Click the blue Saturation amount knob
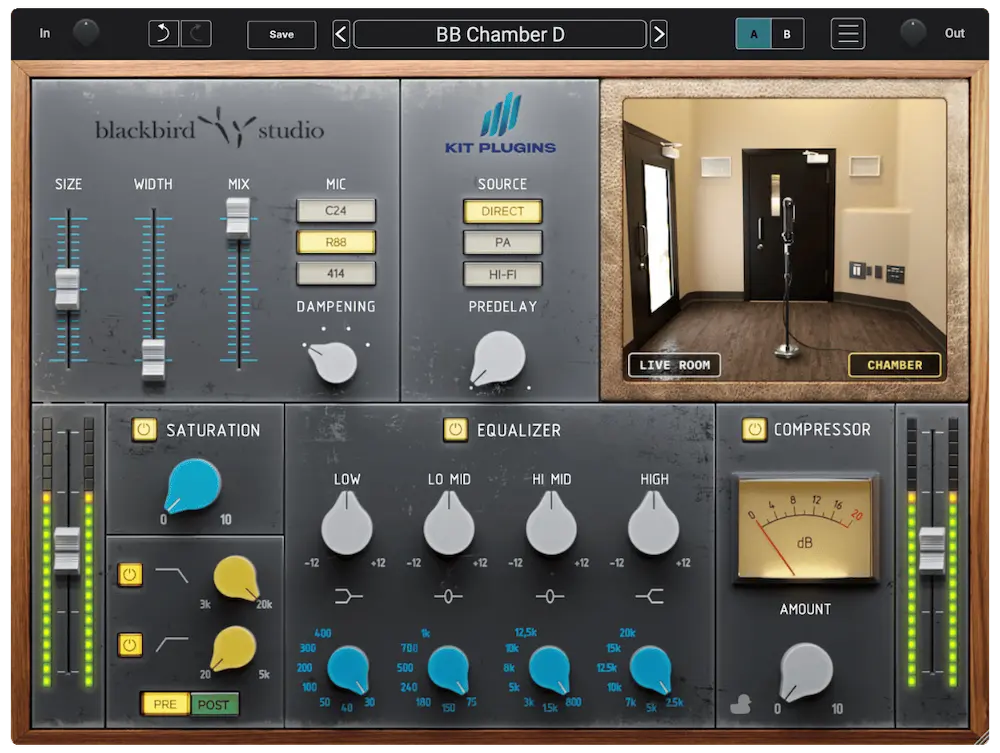Screen dimensions: 1000x753 point(193,486)
